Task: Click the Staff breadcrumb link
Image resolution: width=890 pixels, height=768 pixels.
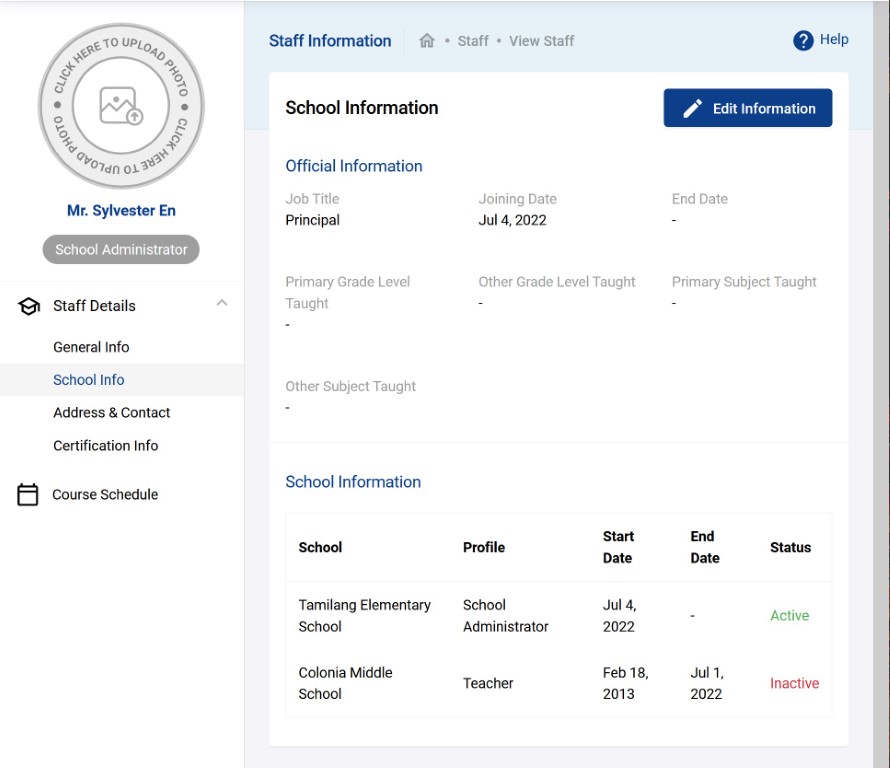Action: pos(473,41)
